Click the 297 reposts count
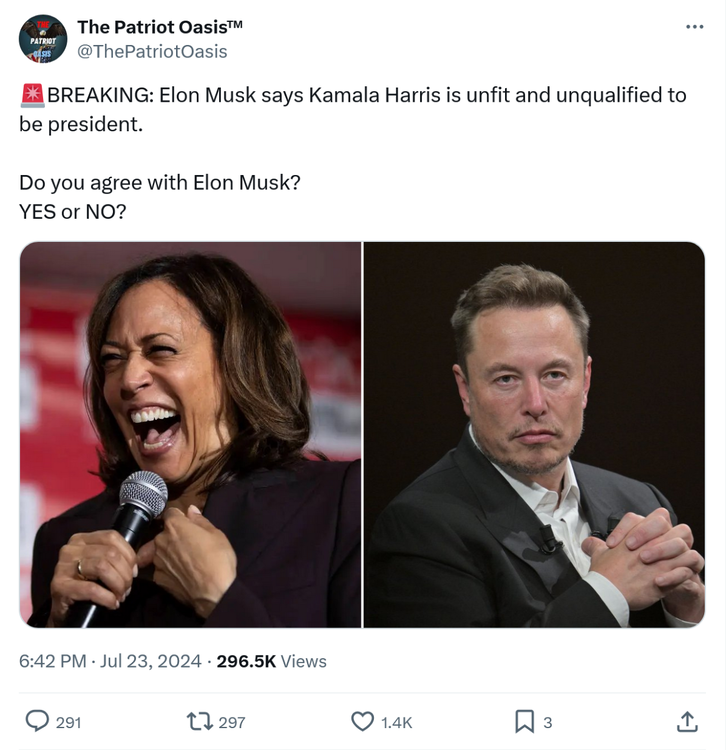 pos(231,722)
